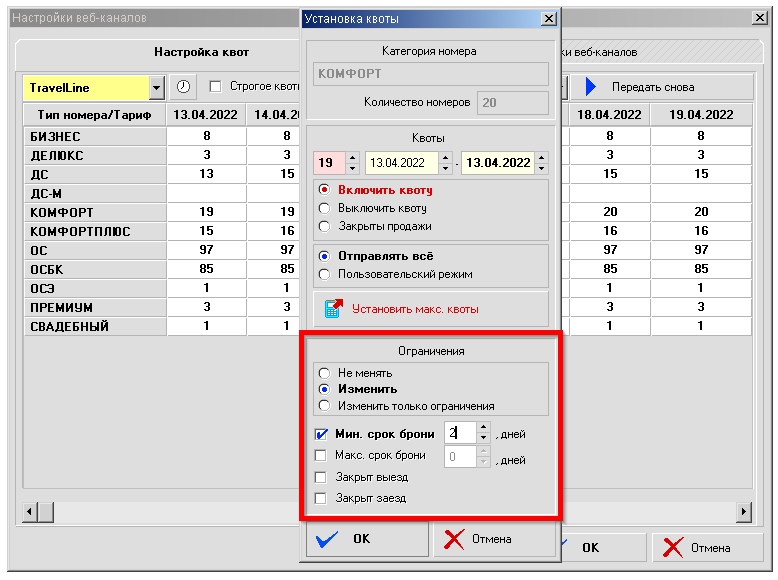Uncheck the minimum booking period checkbox
778x580 pixels.
click(x=321, y=434)
